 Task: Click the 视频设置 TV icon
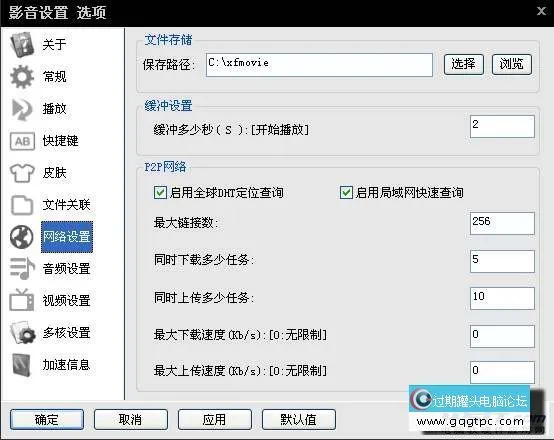(x=22, y=300)
